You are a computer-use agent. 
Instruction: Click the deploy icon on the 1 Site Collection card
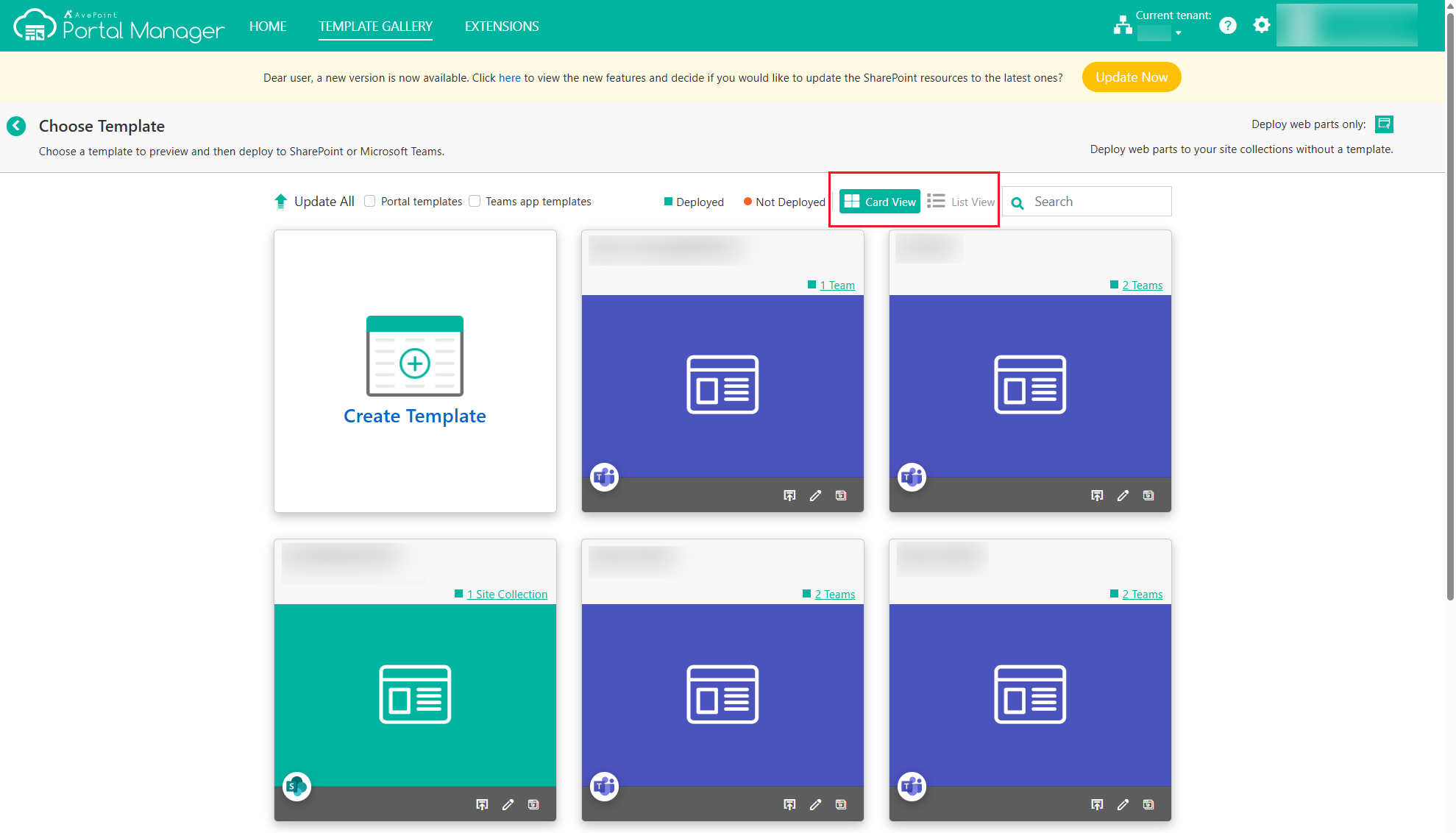tap(482, 804)
